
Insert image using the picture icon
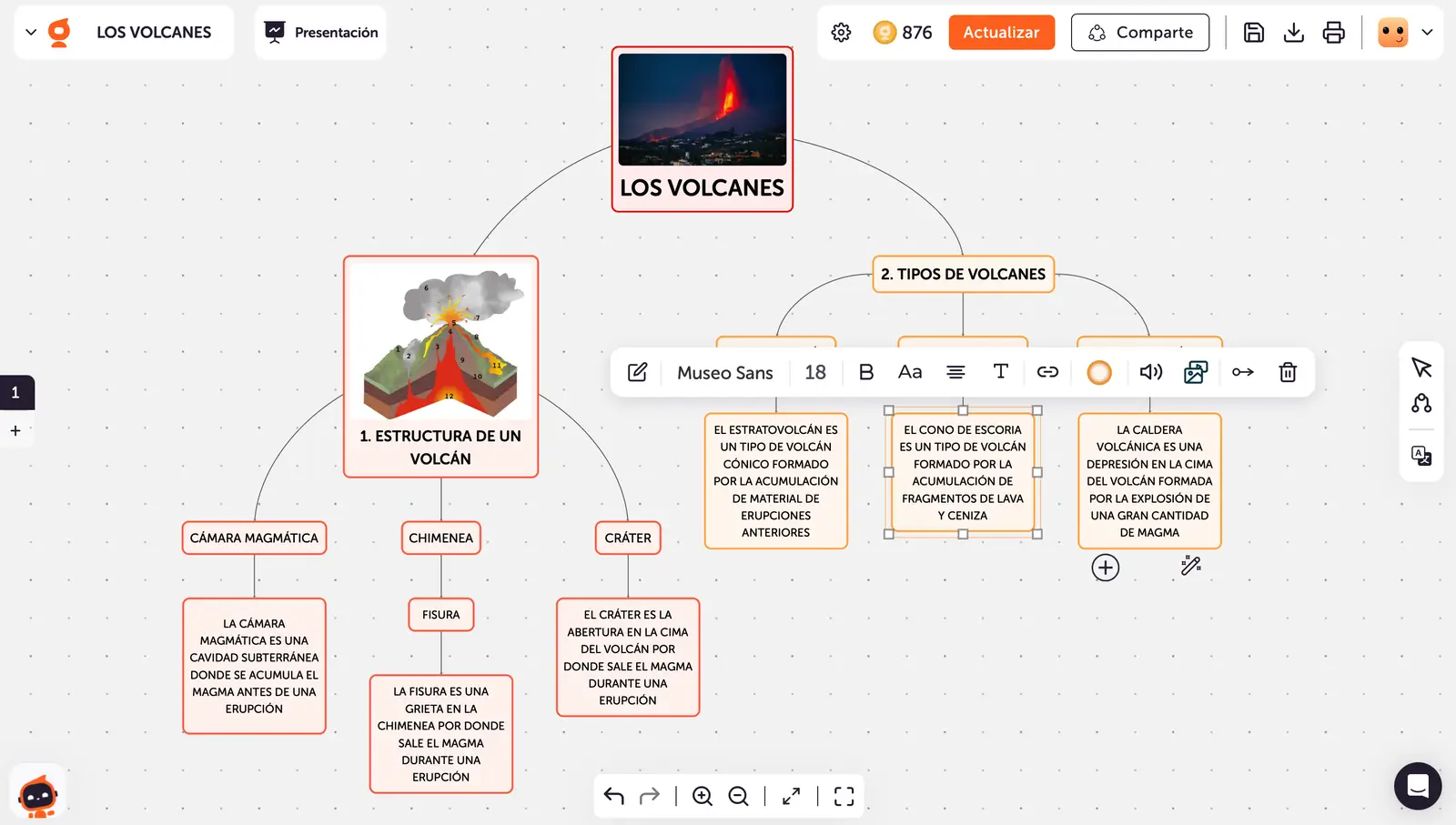(1195, 372)
